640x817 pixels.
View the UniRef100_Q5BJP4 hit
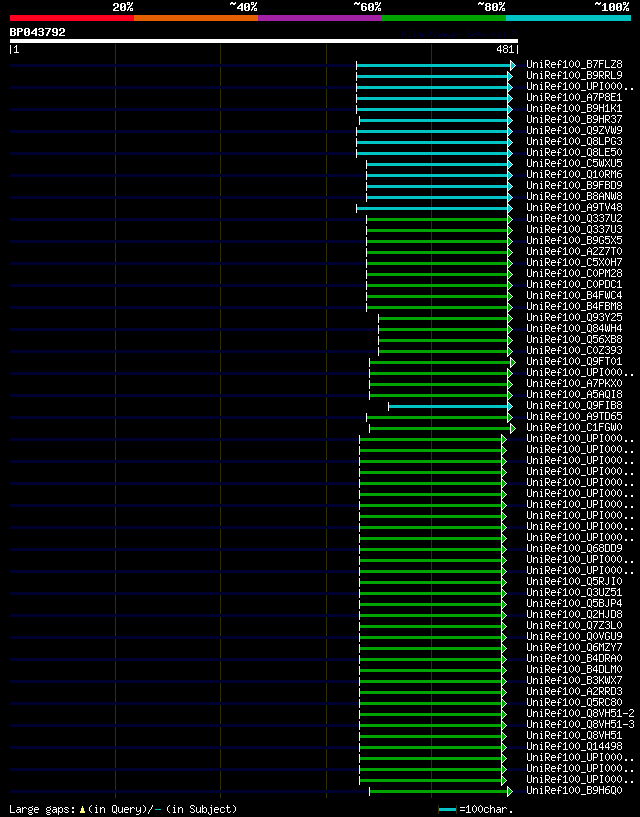(x=574, y=603)
